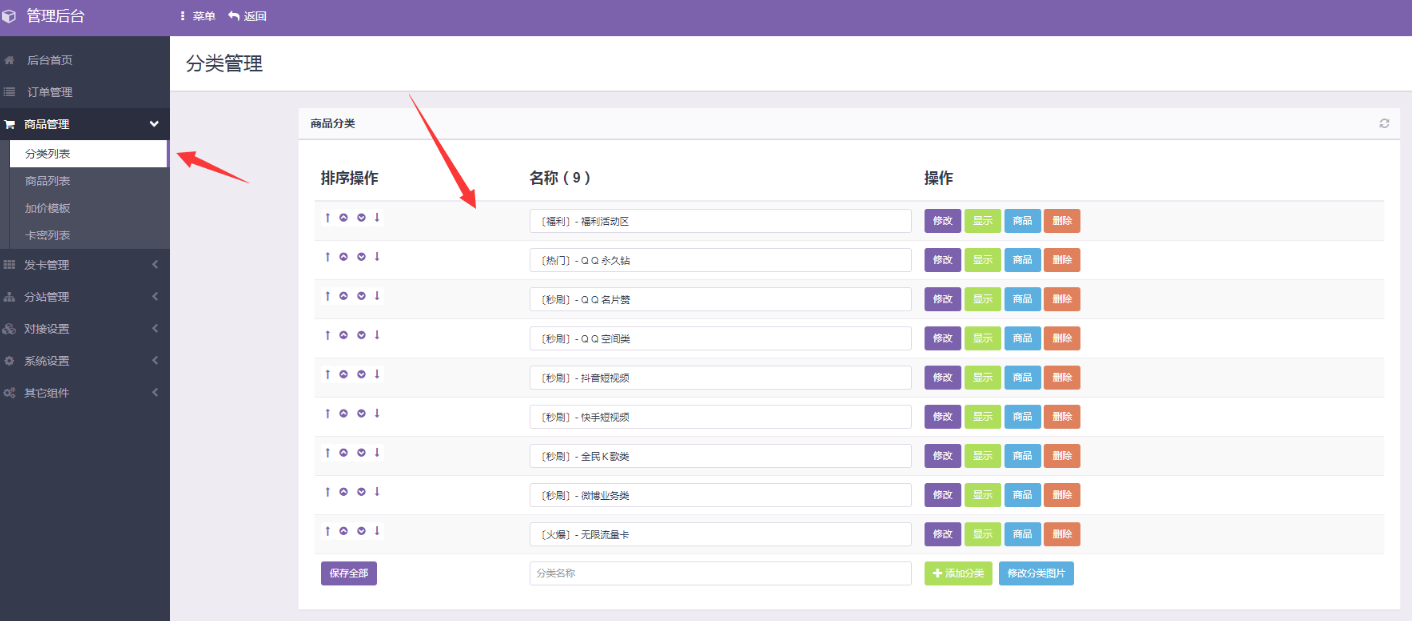This screenshot has height=621, width=1412.
Task: Toggle 显示 button for 抖音短视频 row
Action: [982, 378]
